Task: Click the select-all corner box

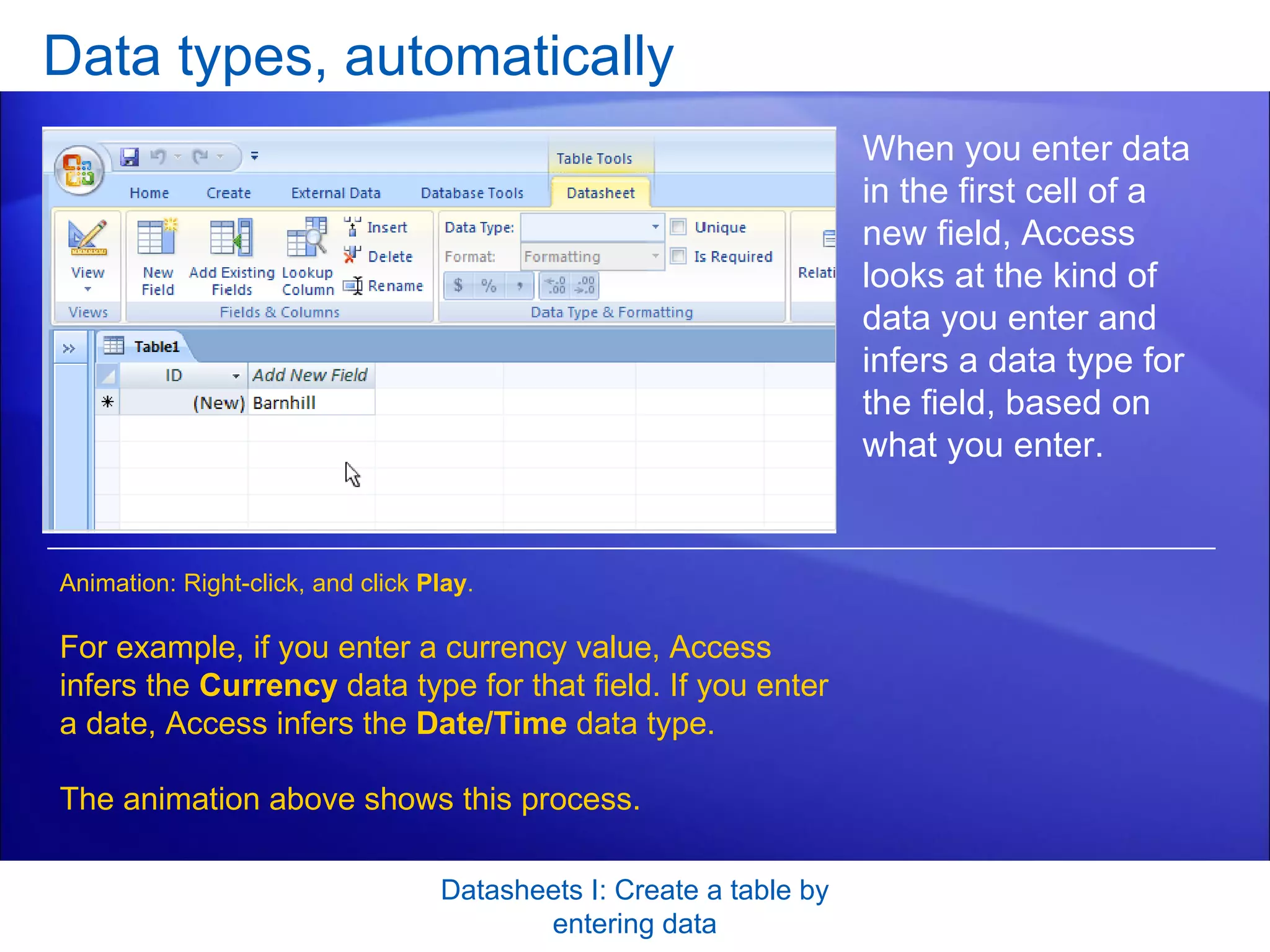Action: pyautogui.click(x=108, y=376)
